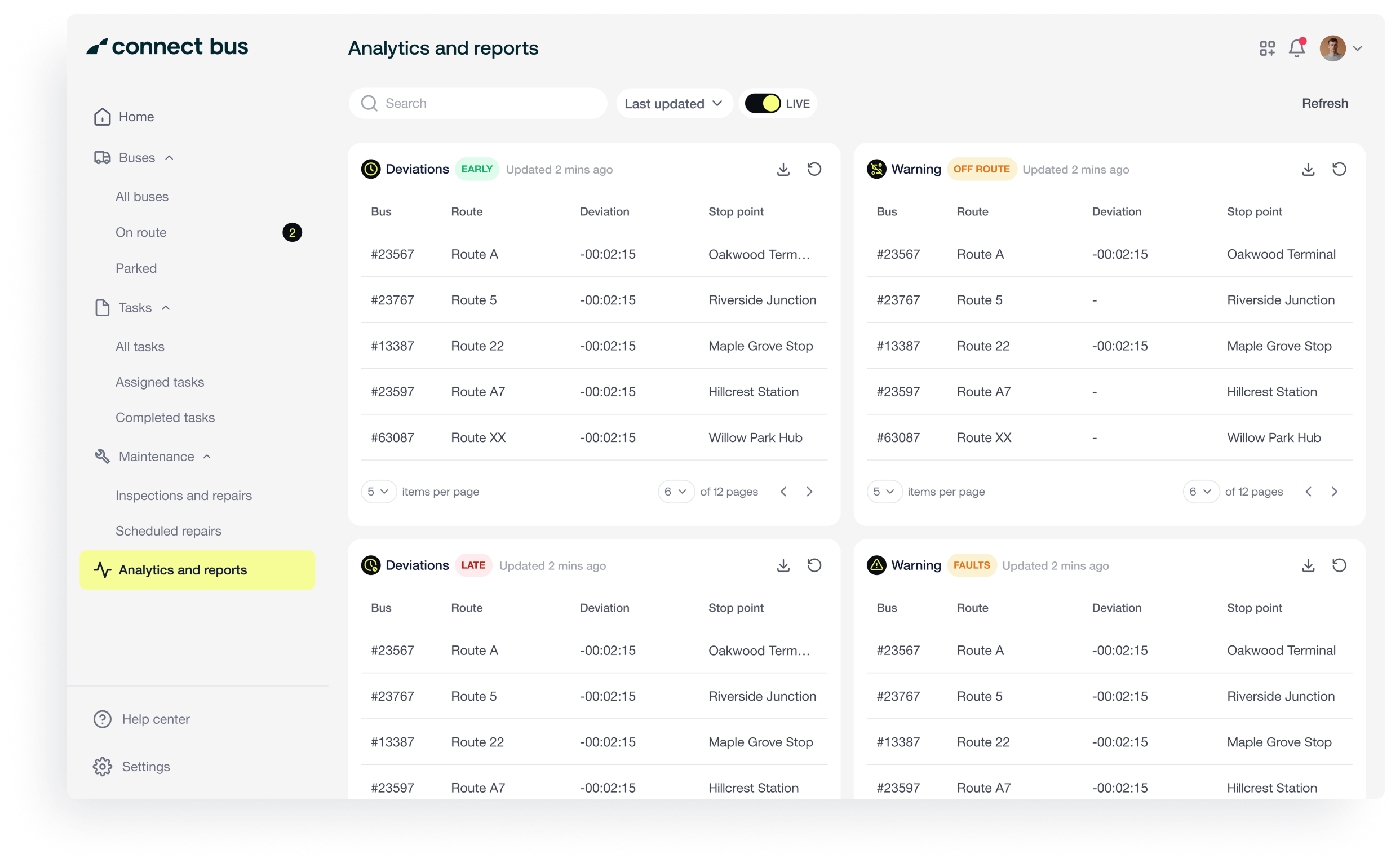Click the Home house icon

pos(103,116)
